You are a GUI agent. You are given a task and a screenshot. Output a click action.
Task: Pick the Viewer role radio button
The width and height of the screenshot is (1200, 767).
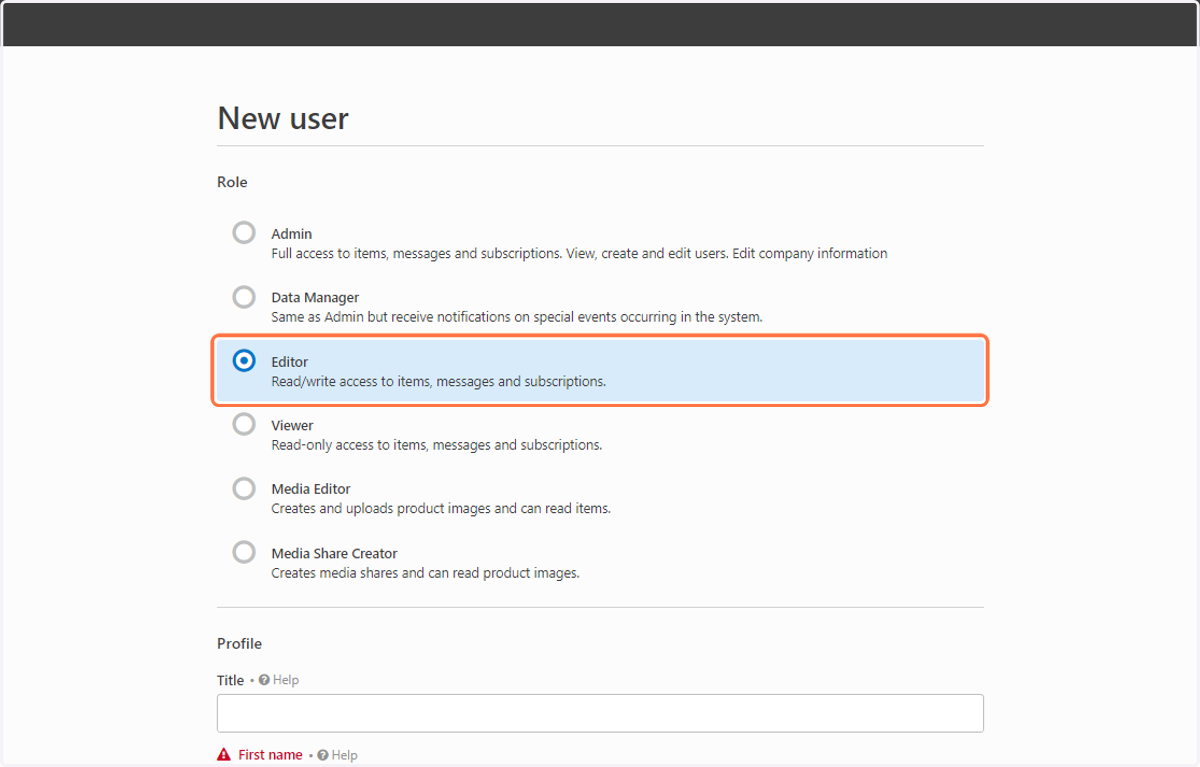(244, 425)
